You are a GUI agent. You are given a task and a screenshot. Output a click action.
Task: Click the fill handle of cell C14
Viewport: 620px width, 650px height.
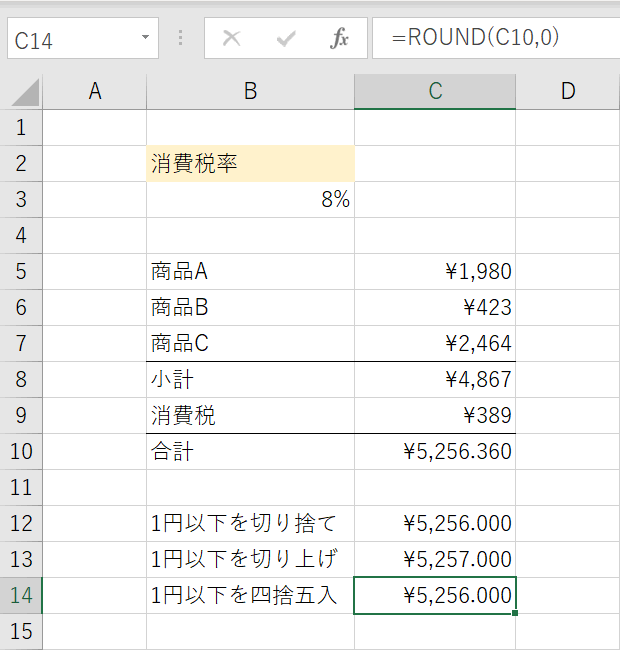click(515, 613)
